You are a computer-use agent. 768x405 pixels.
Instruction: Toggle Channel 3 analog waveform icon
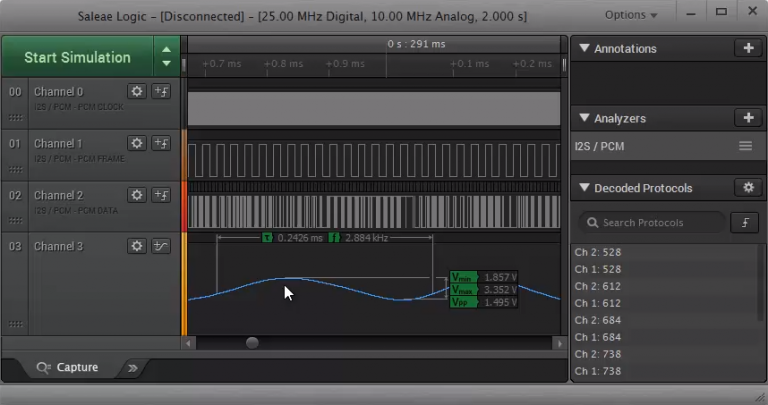point(161,246)
